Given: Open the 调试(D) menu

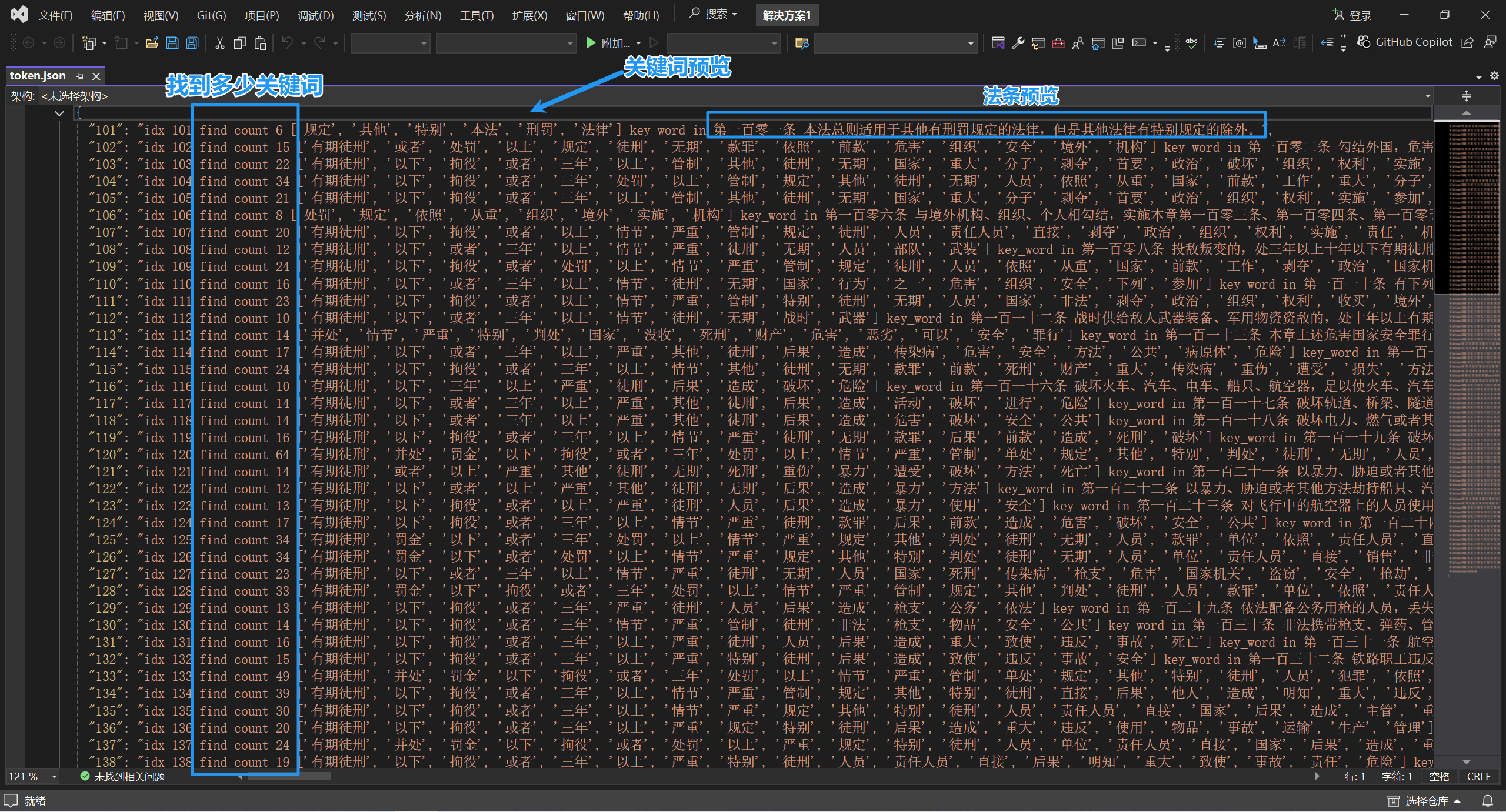Looking at the screenshot, I should pyautogui.click(x=315, y=15).
